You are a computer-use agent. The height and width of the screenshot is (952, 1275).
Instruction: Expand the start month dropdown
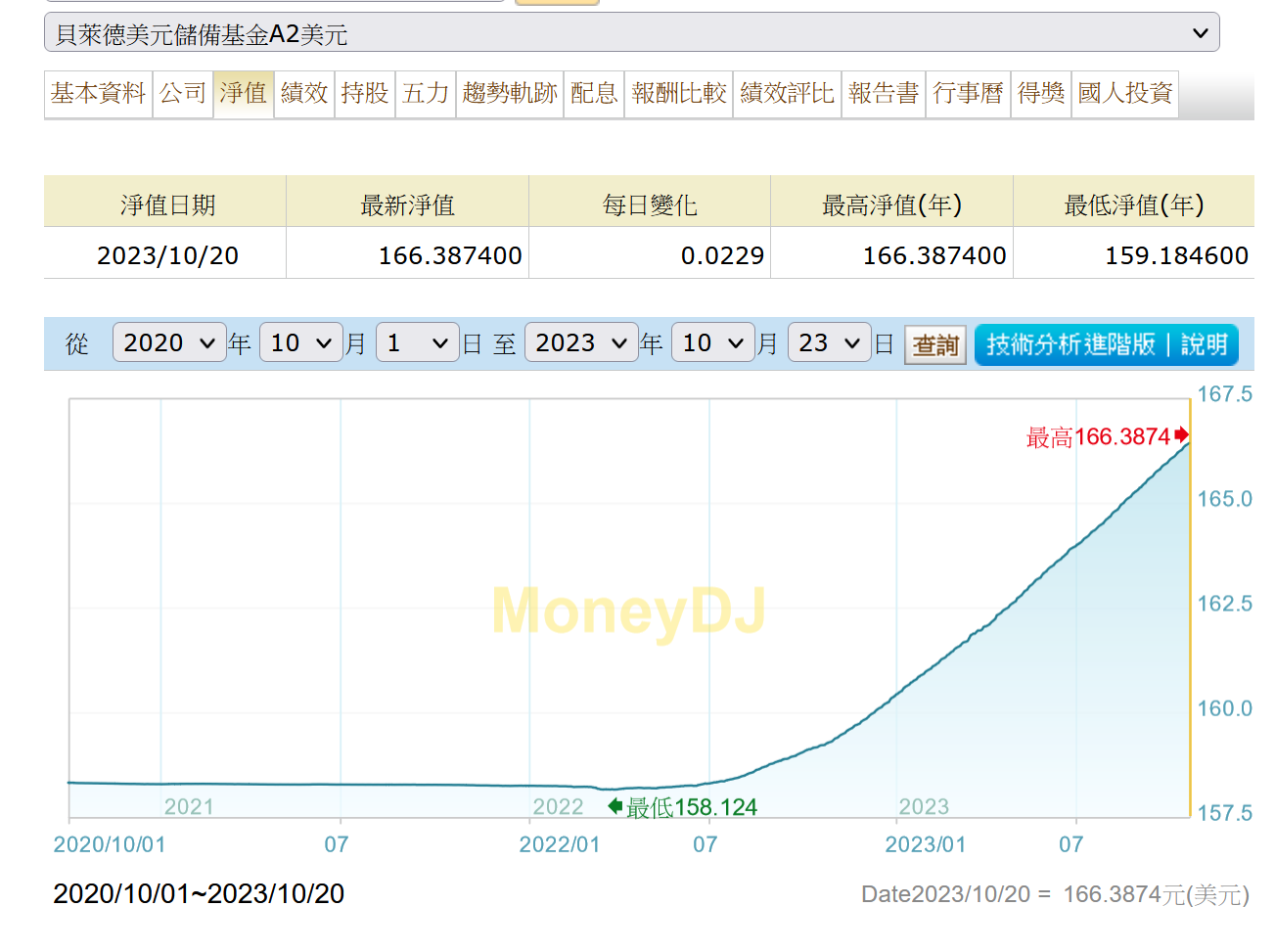[301, 343]
